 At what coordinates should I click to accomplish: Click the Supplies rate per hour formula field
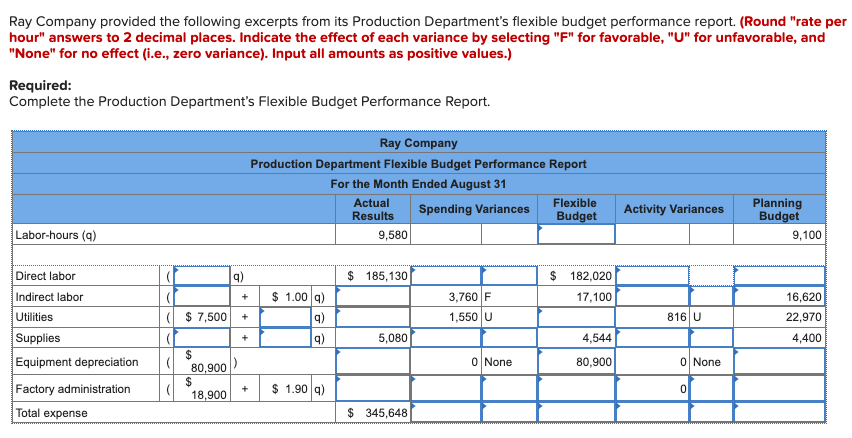[285, 337]
